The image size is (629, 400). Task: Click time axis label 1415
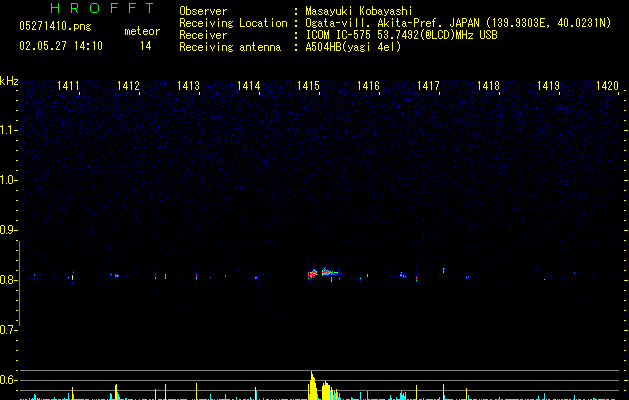click(308, 86)
